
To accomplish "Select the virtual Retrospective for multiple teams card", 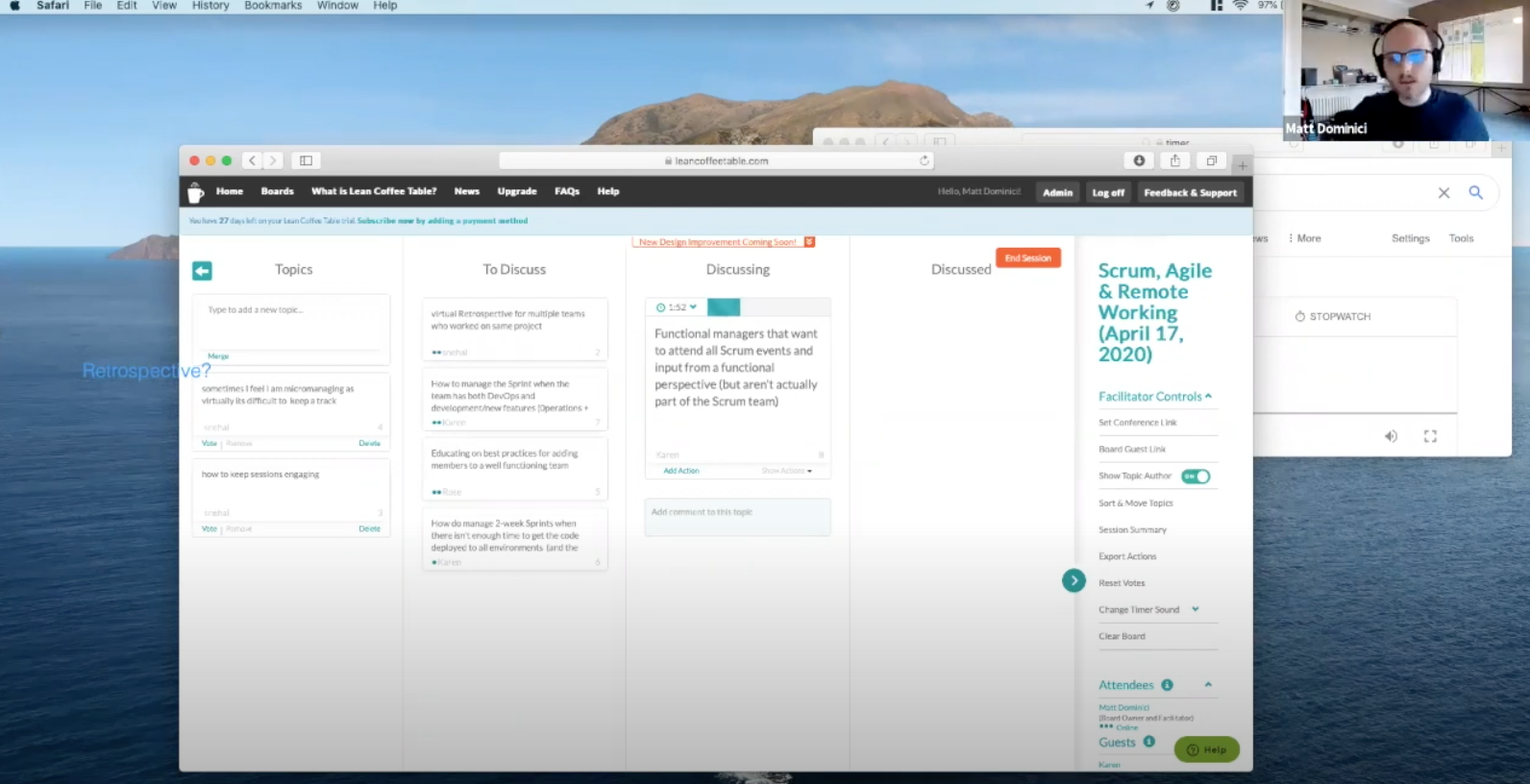I will coord(514,329).
